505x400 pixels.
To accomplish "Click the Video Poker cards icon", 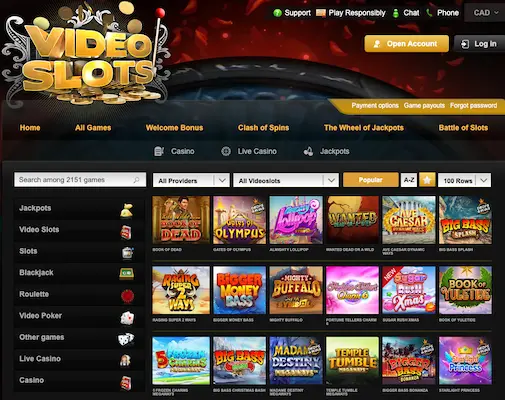I will [127, 318].
